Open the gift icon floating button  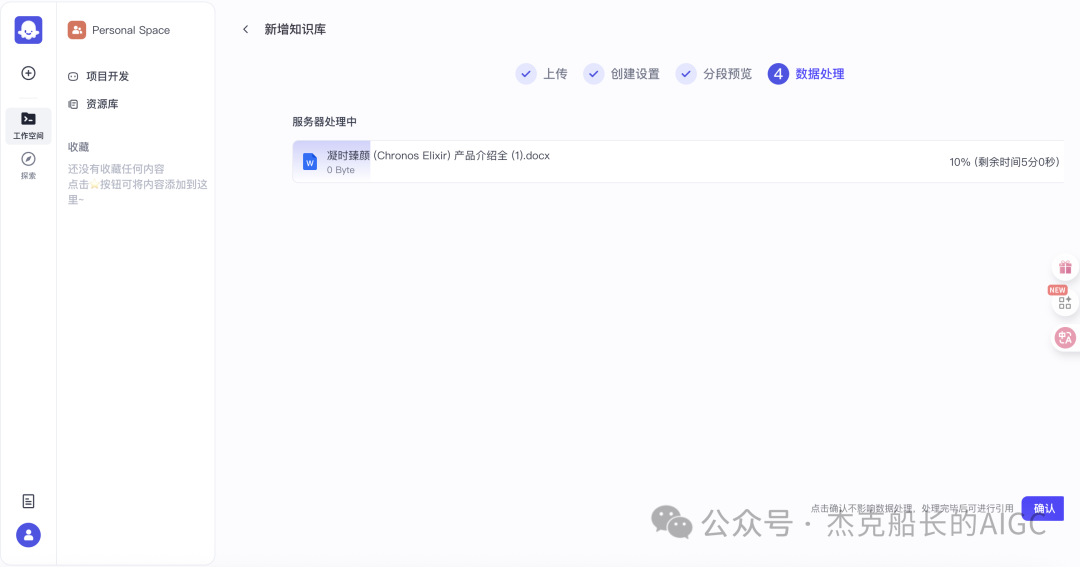click(x=1065, y=267)
